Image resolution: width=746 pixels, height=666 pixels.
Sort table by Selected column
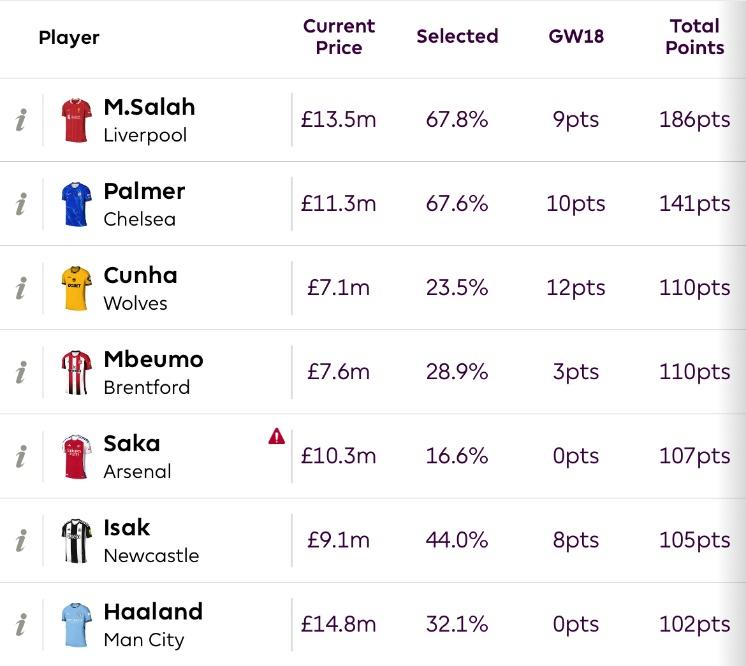pyautogui.click(x=457, y=36)
